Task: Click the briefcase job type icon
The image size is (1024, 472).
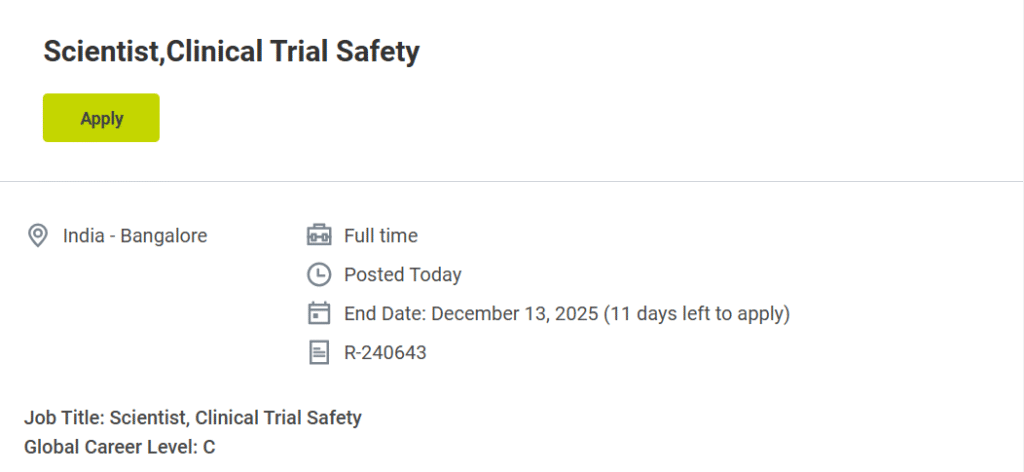Action: coord(318,236)
